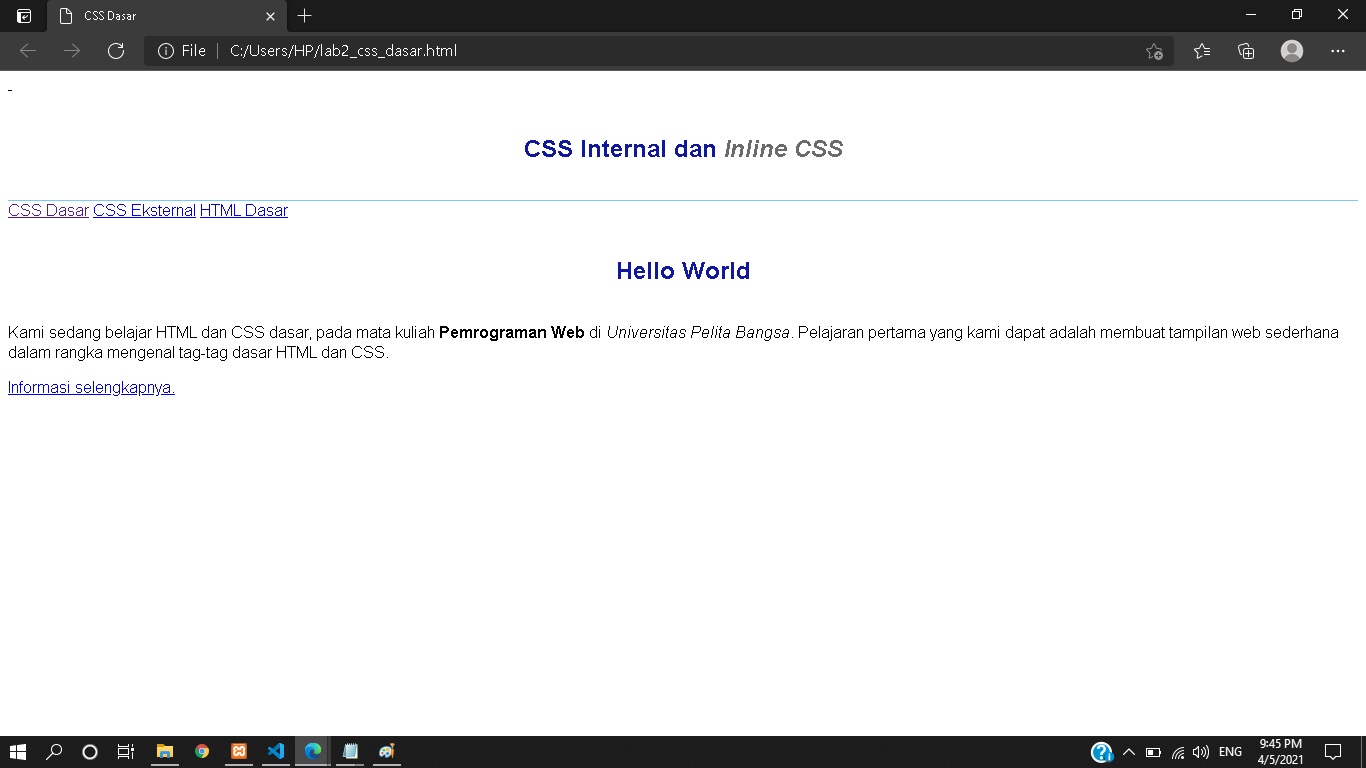Show hidden icons in the system tray

coord(1129,751)
